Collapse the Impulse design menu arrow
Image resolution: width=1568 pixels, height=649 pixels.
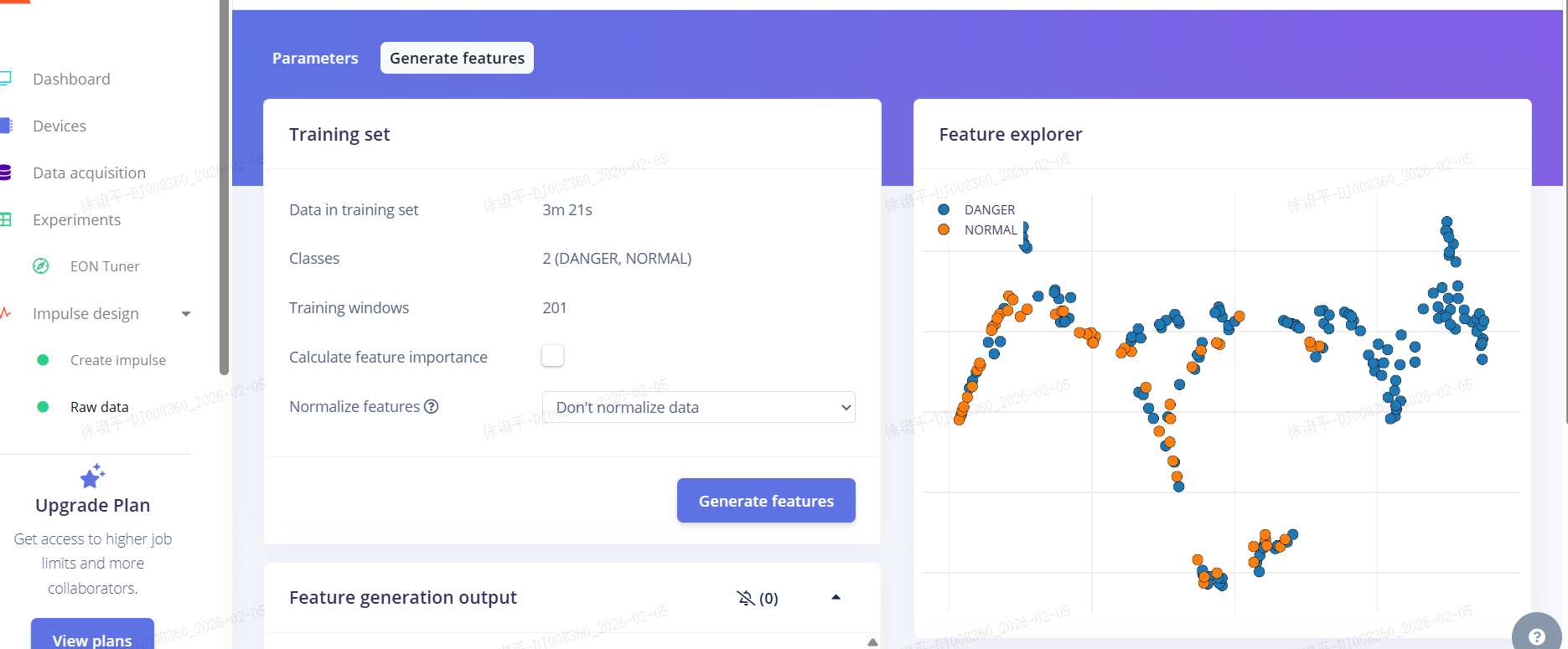[x=186, y=314]
